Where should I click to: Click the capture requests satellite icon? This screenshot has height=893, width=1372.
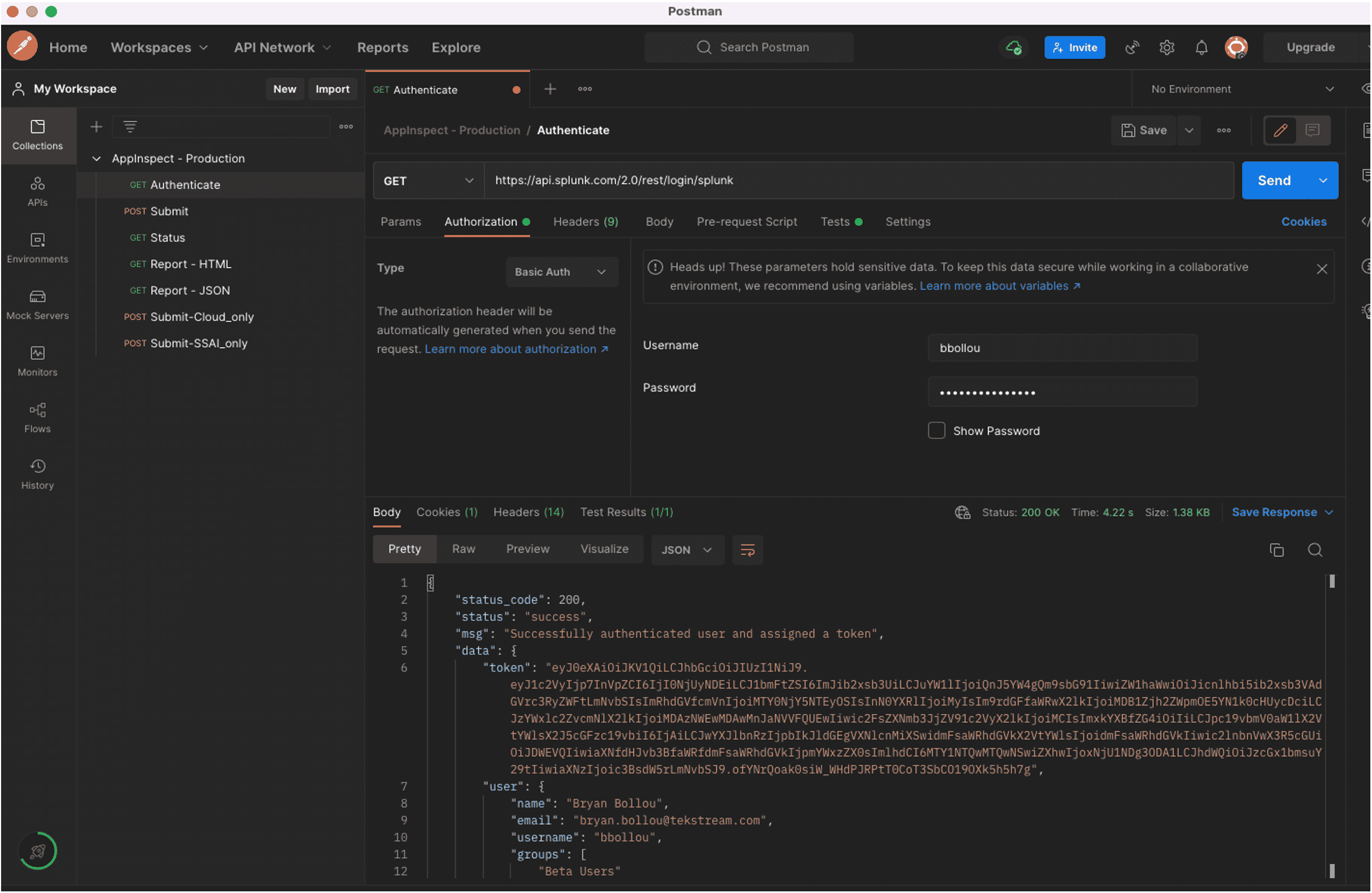coord(1132,47)
